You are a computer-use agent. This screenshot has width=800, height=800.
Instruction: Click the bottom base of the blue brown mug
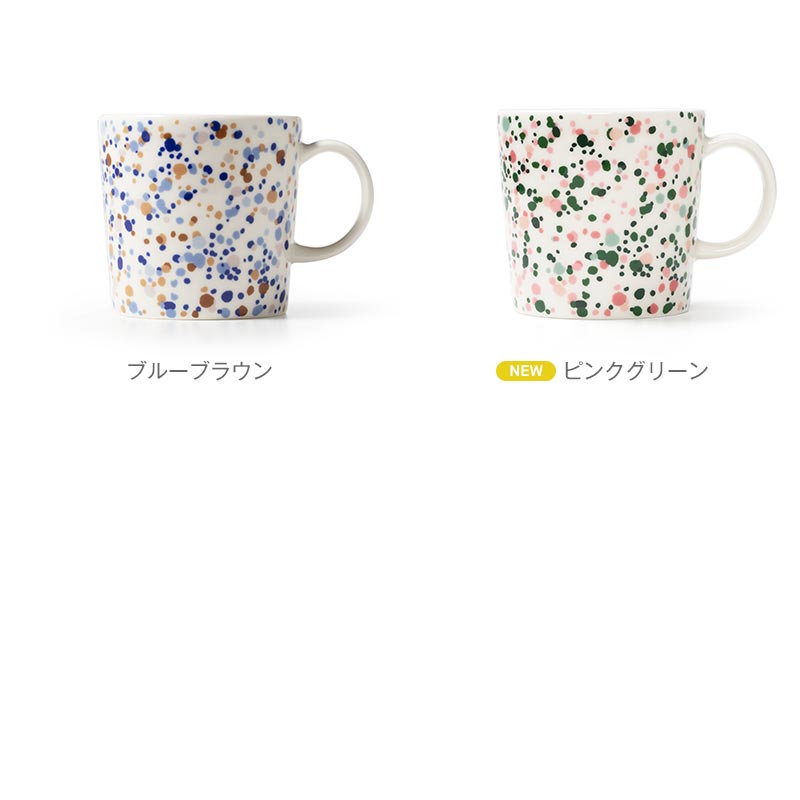(199, 317)
